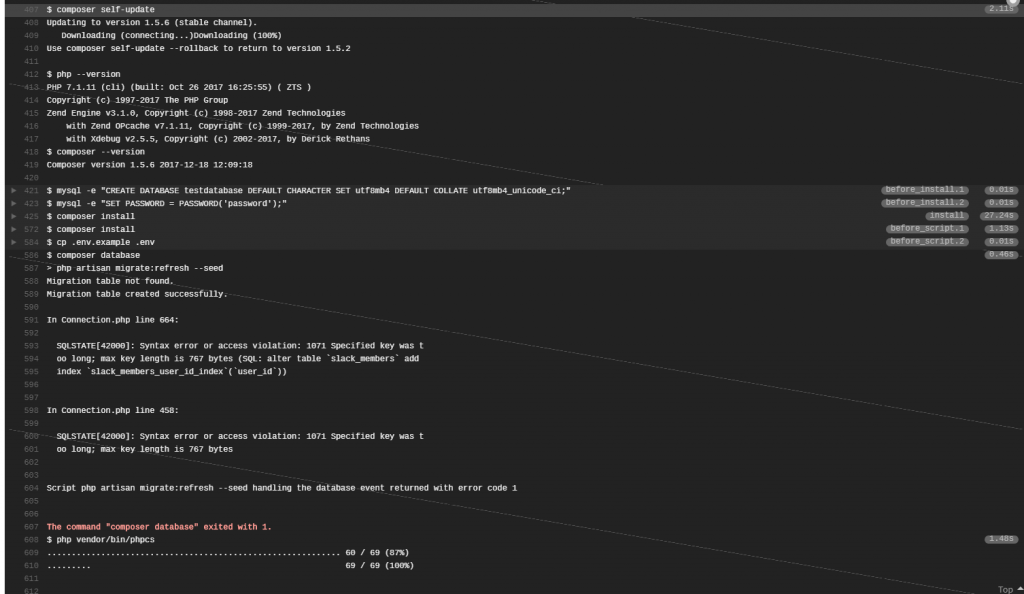Click the 'PHP 7.1.11 (cli)' output line
Image resolution: width=1024 pixels, height=594 pixels.
pos(179,87)
